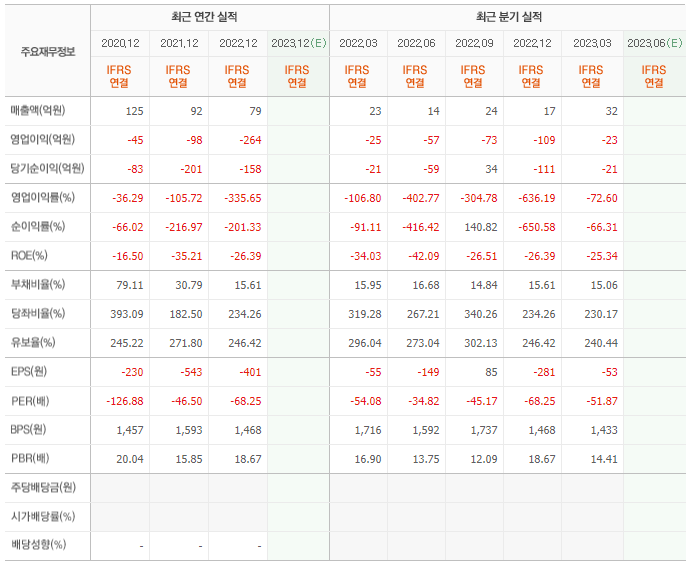The width and height of the screenshot is (690, 565).
Task: Select the 1,737 BPS value
Action: [x=484, y=430]
